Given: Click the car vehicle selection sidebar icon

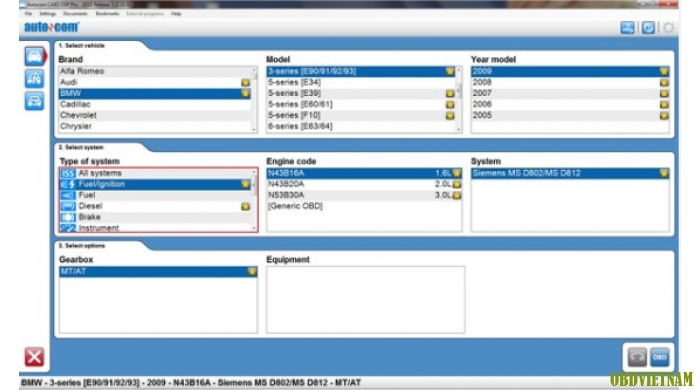Looking at the screenshot, I should point(34,57).
